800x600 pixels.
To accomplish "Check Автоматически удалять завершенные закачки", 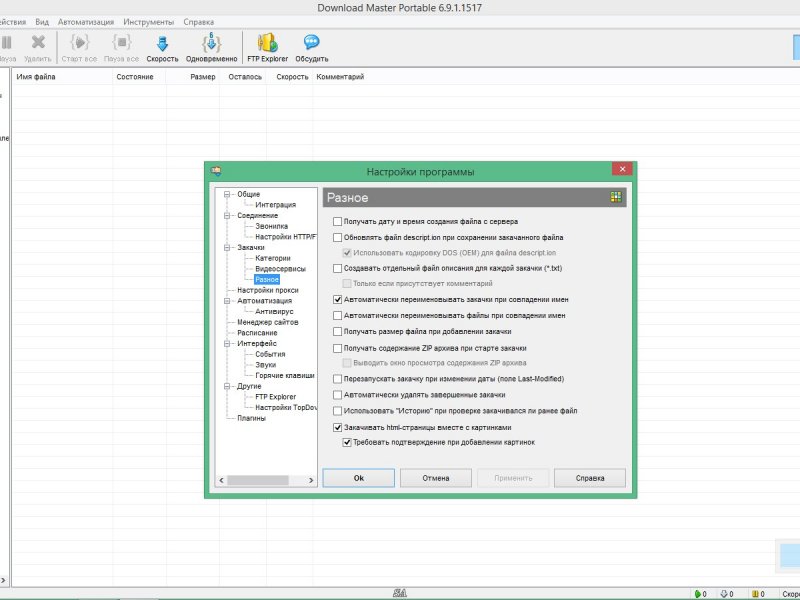I will [337, 395].
